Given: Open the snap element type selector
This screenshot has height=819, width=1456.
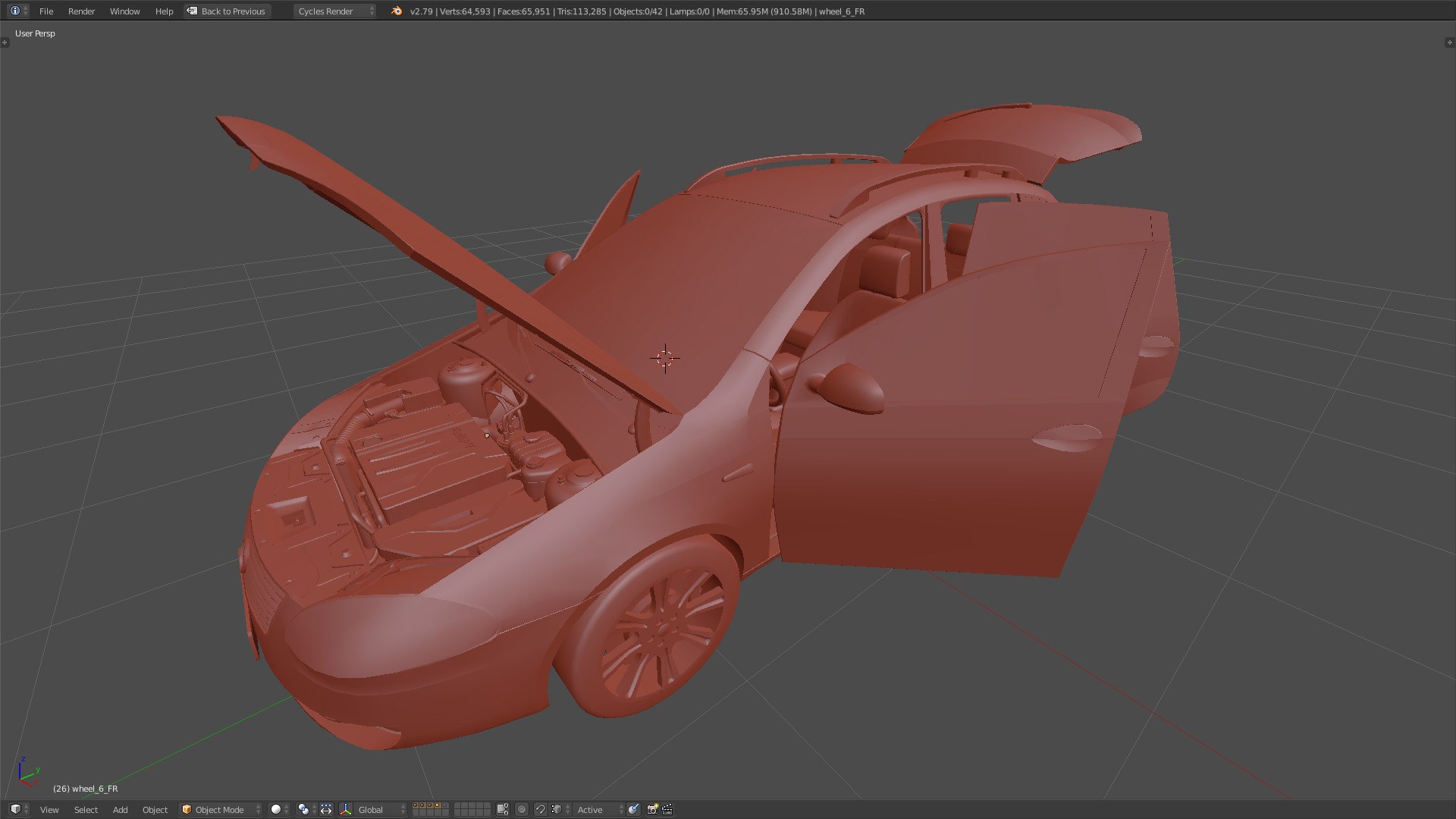Looking at the screenshot, I should point(560,809).
